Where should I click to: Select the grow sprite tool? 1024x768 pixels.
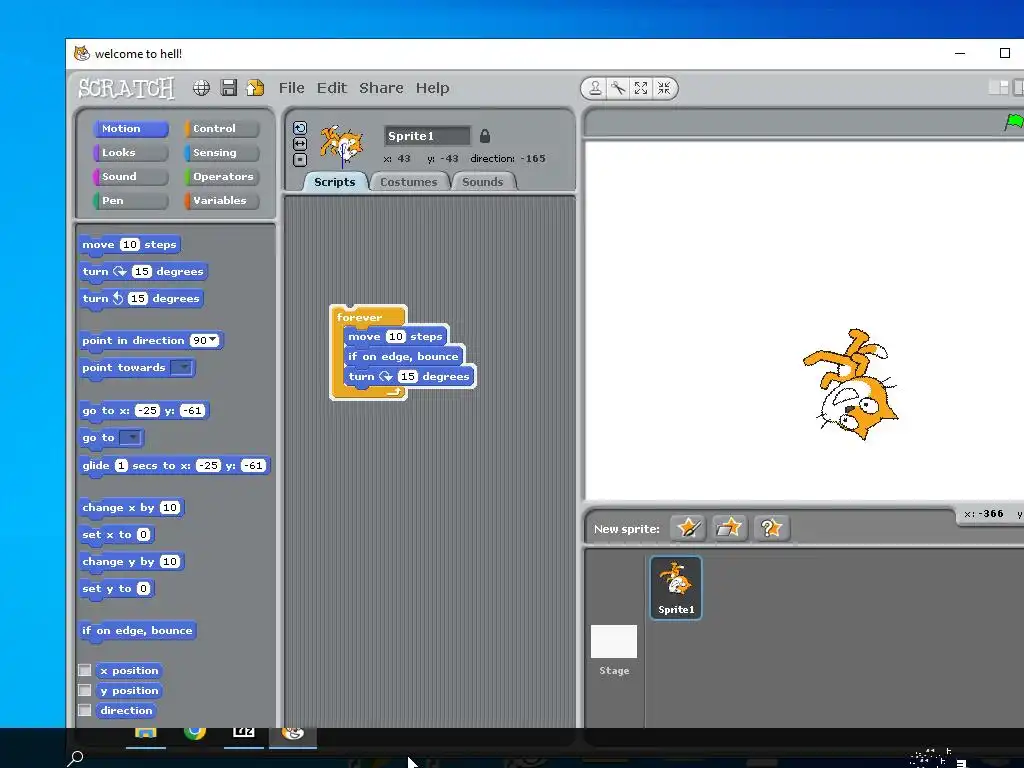coord(641,88)
